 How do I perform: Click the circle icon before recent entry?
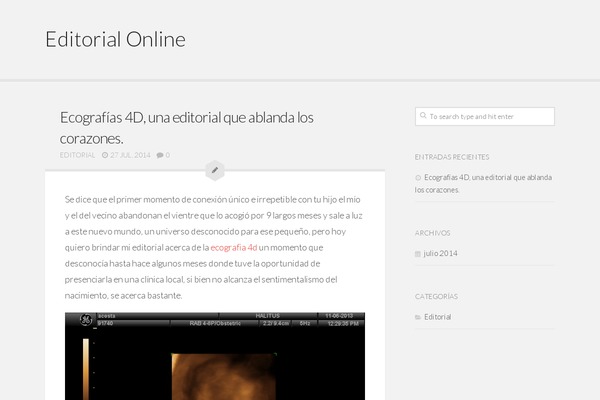click(418, 178)
